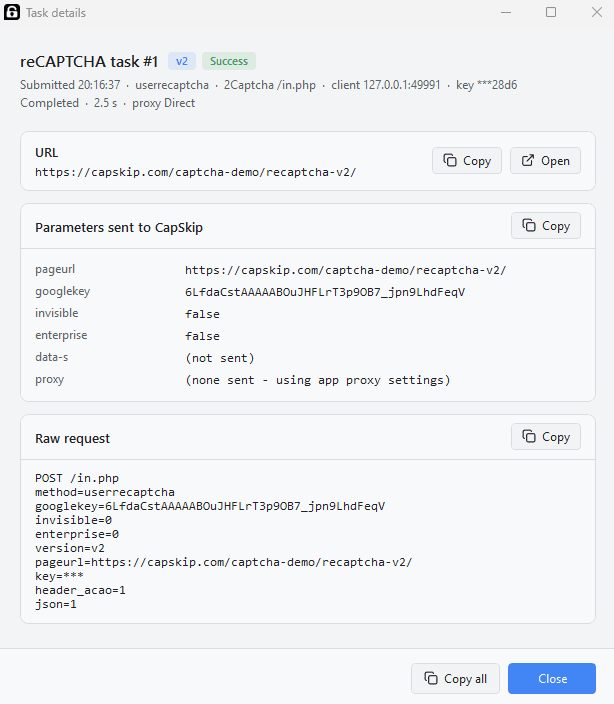Copy the URL with the URL card's Copy button
The height and width of the screenshot is (704, 614).
pos(467,161)
